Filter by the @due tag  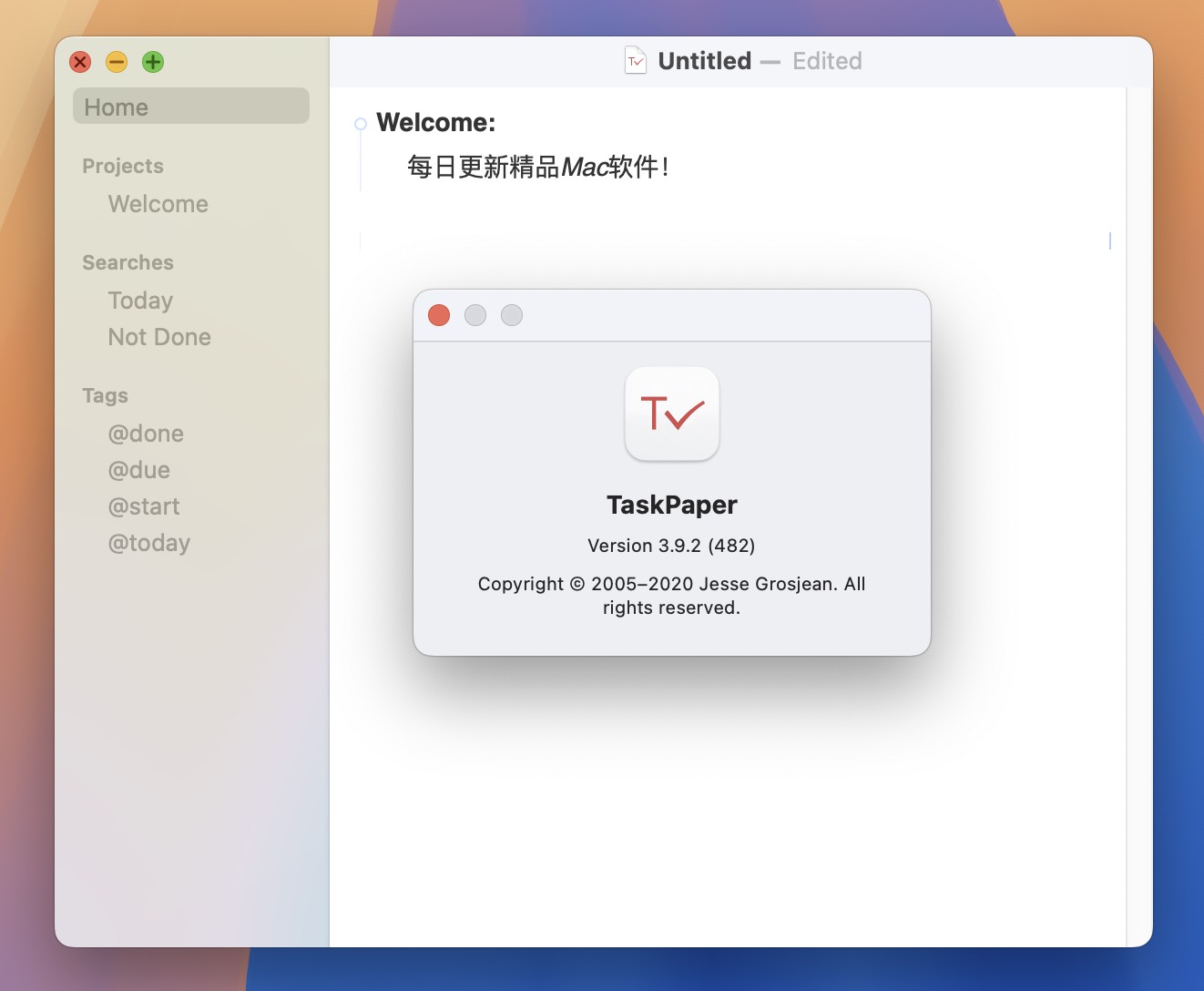[x=138, y=470]
